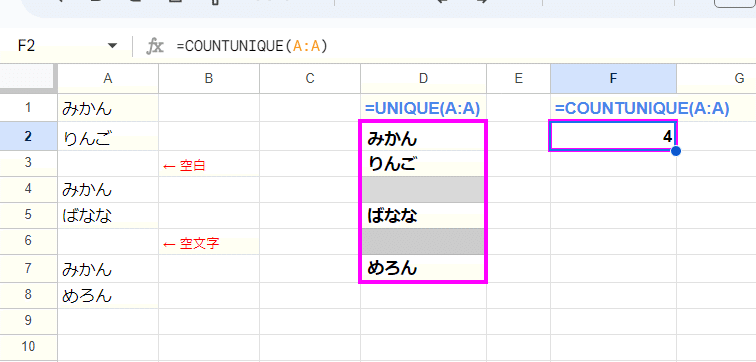Select cell D5 containing bold ばなな
Screen dimensions: 756x362
point(423,215)
